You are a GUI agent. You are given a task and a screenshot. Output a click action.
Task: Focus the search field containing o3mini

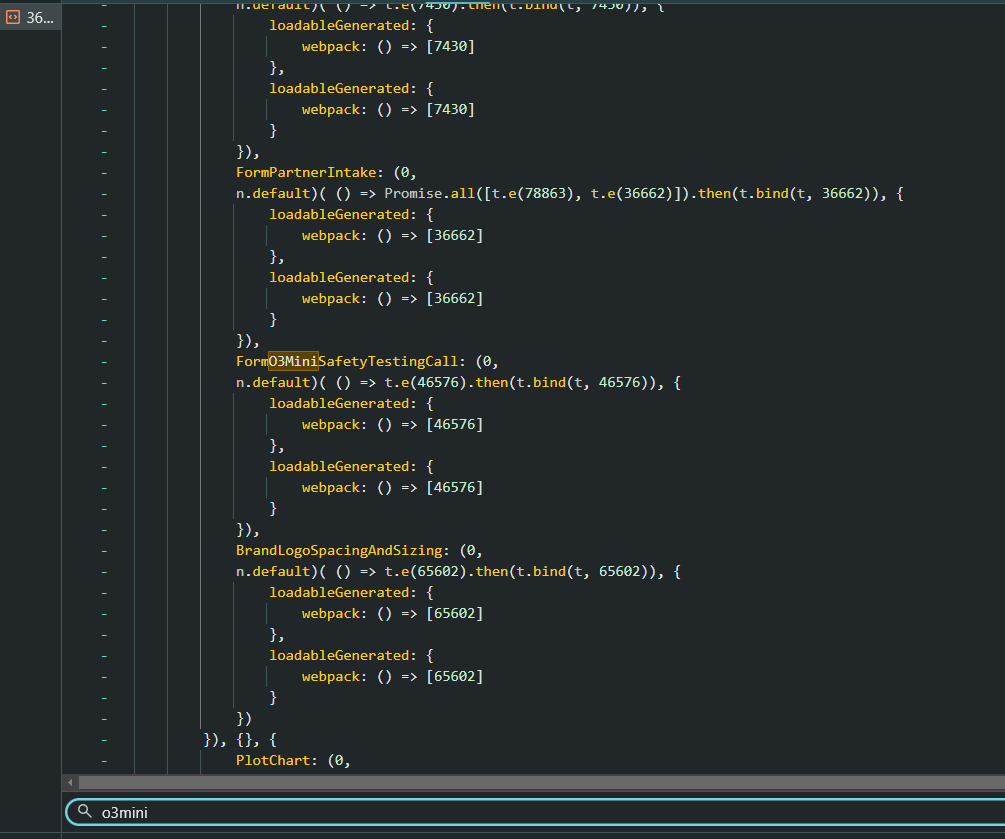click(x=535, y=812)
